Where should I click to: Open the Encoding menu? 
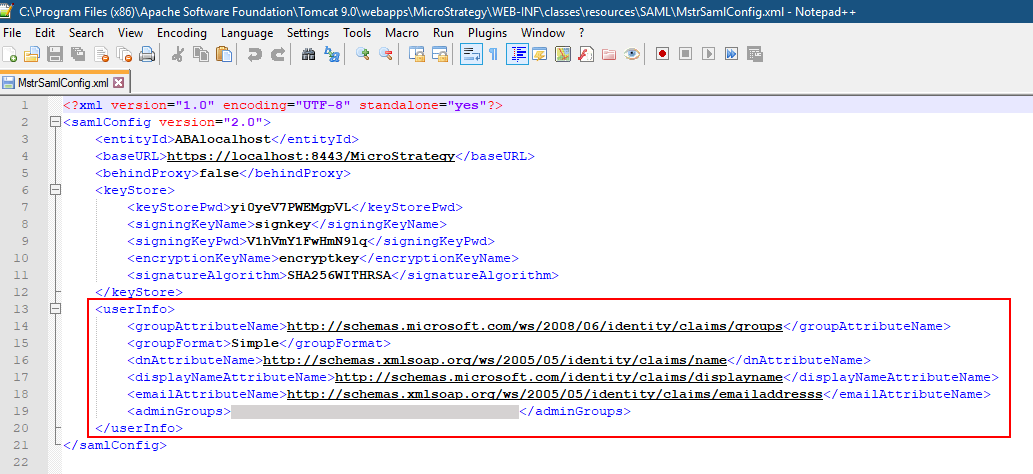[x=181, y=32]
